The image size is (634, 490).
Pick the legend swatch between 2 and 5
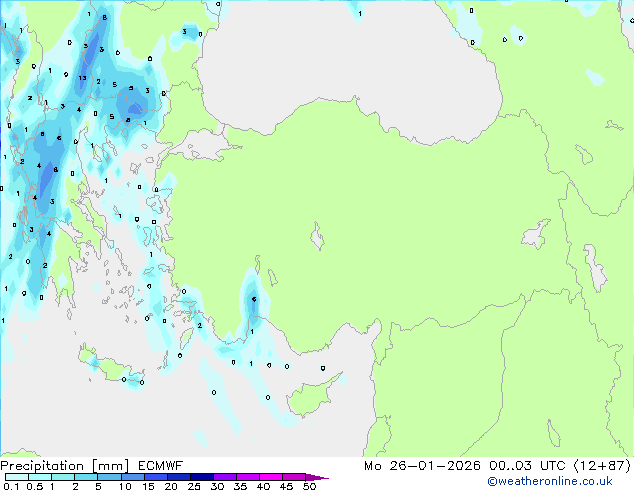tap(86, 477)
